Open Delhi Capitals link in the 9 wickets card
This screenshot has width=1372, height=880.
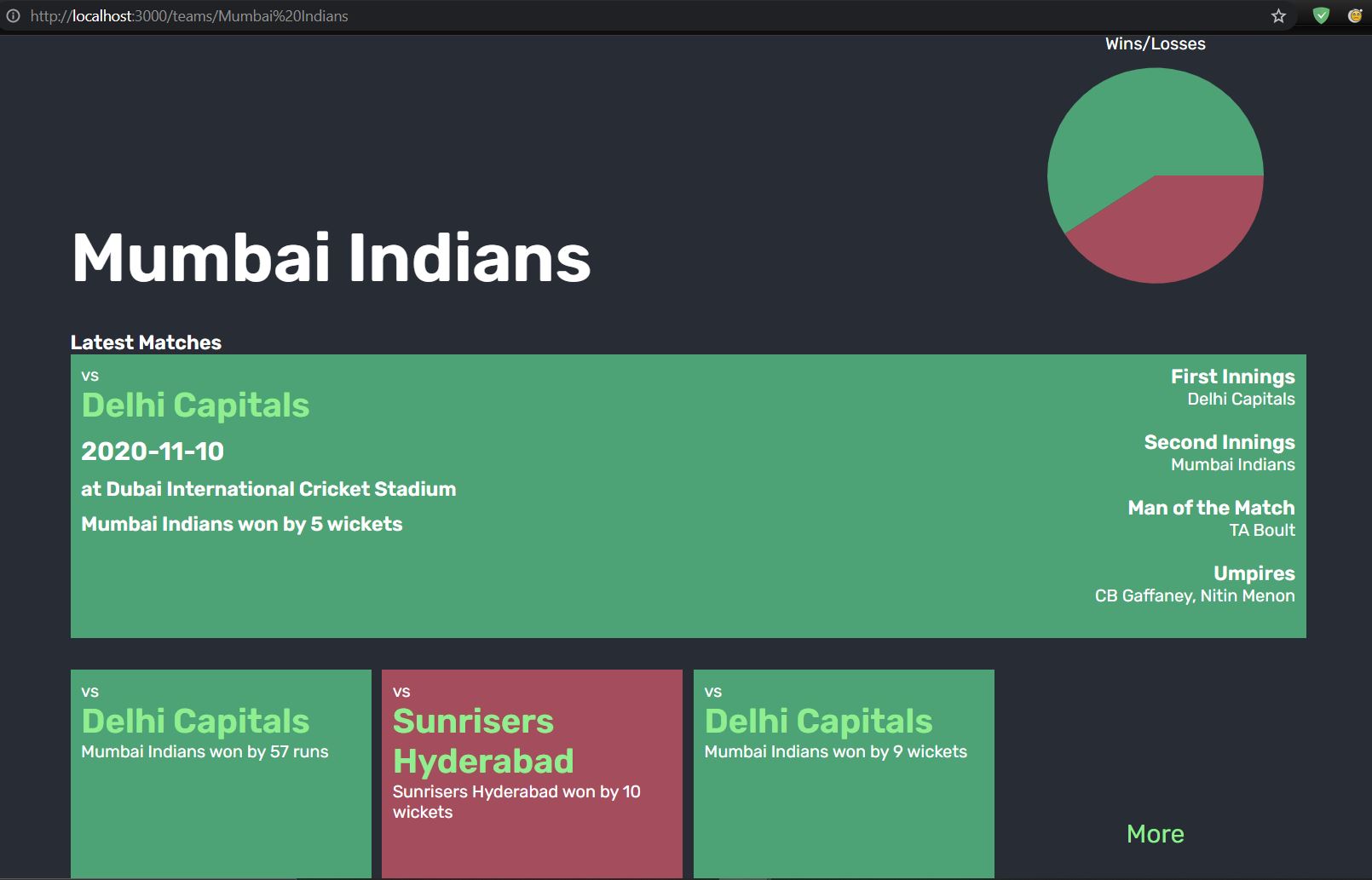(x=818, y=721)
